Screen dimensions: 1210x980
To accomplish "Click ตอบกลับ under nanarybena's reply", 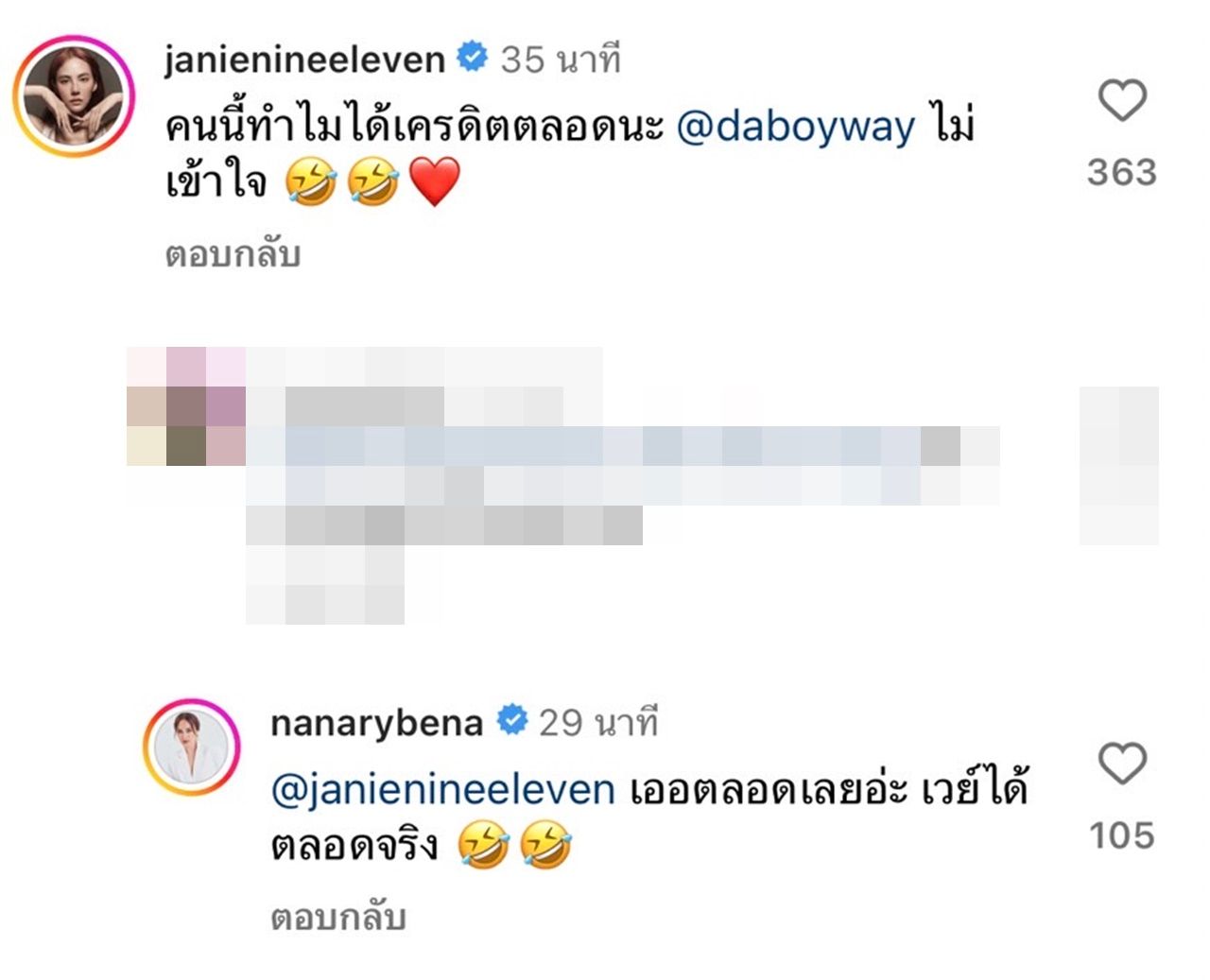I will (x=338, y=918).
